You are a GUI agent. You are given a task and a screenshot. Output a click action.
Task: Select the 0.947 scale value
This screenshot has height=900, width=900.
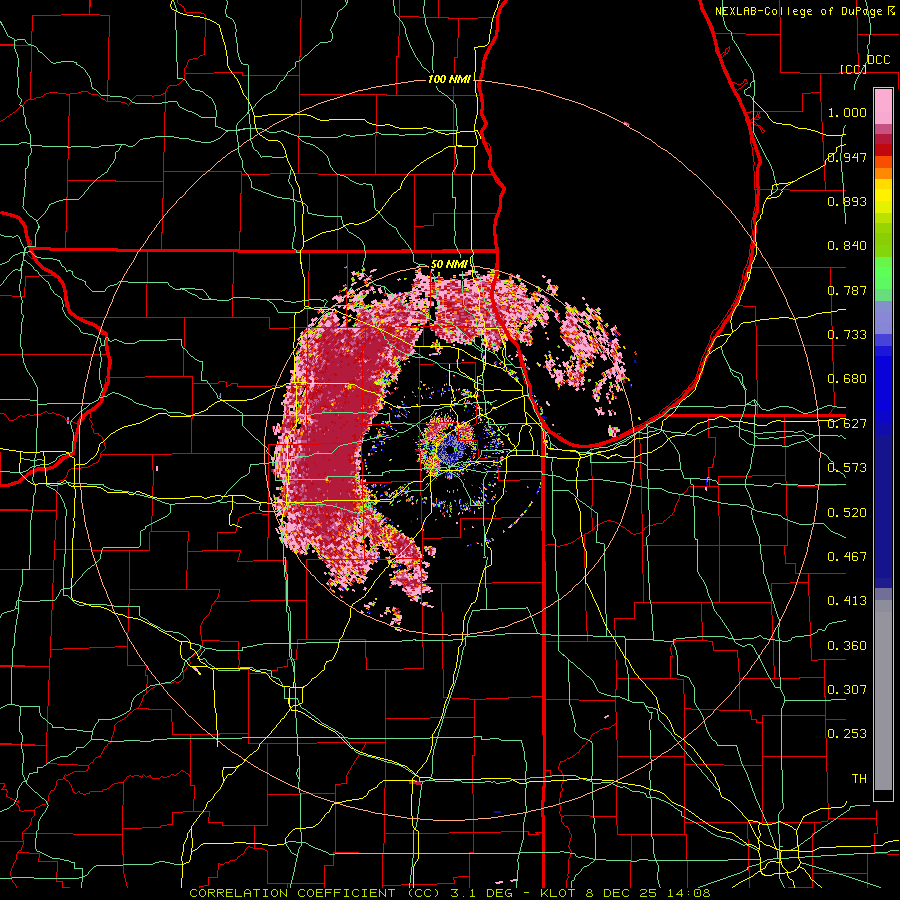(847, 157)
